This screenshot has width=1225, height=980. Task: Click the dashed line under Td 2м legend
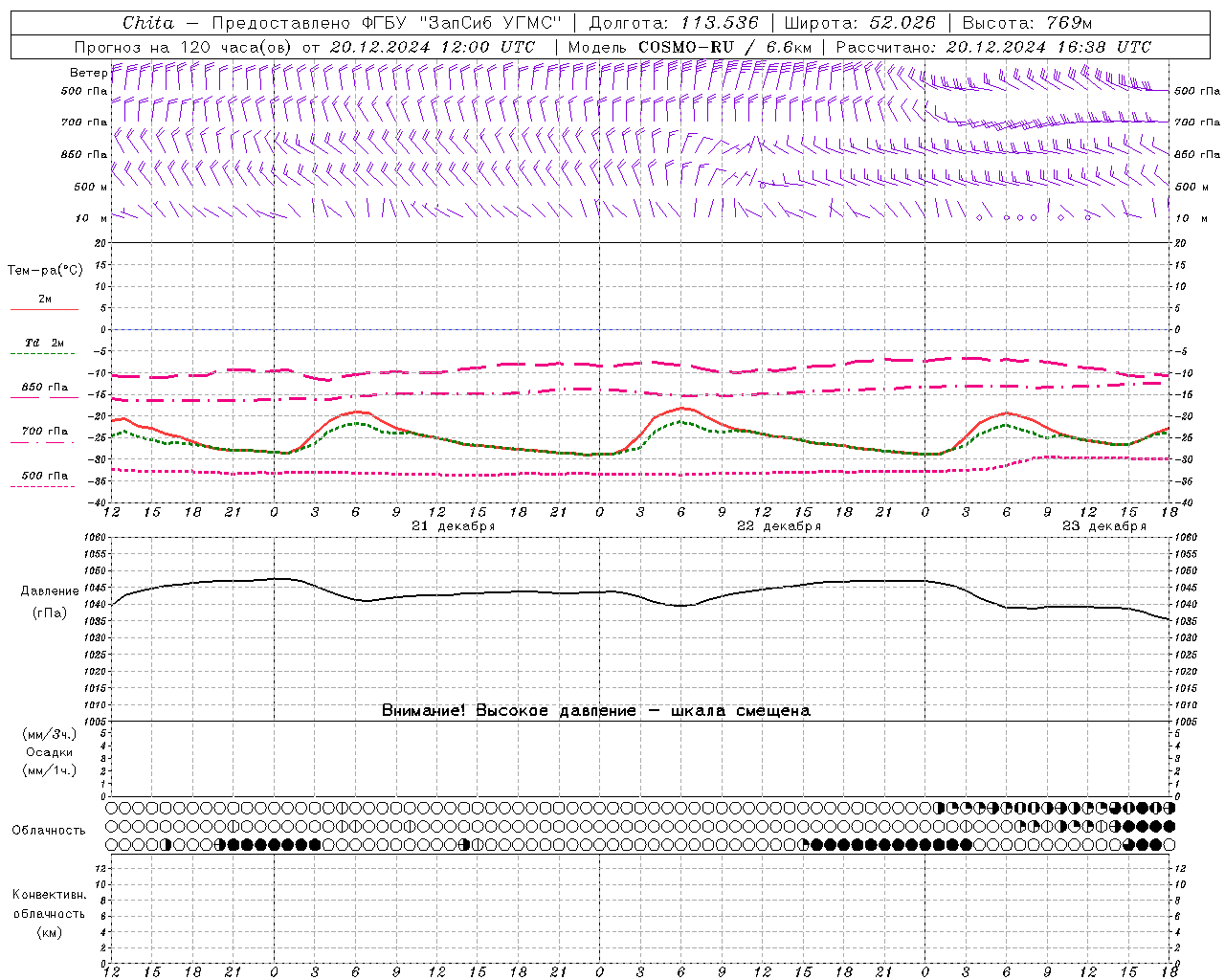coord(42,354)
